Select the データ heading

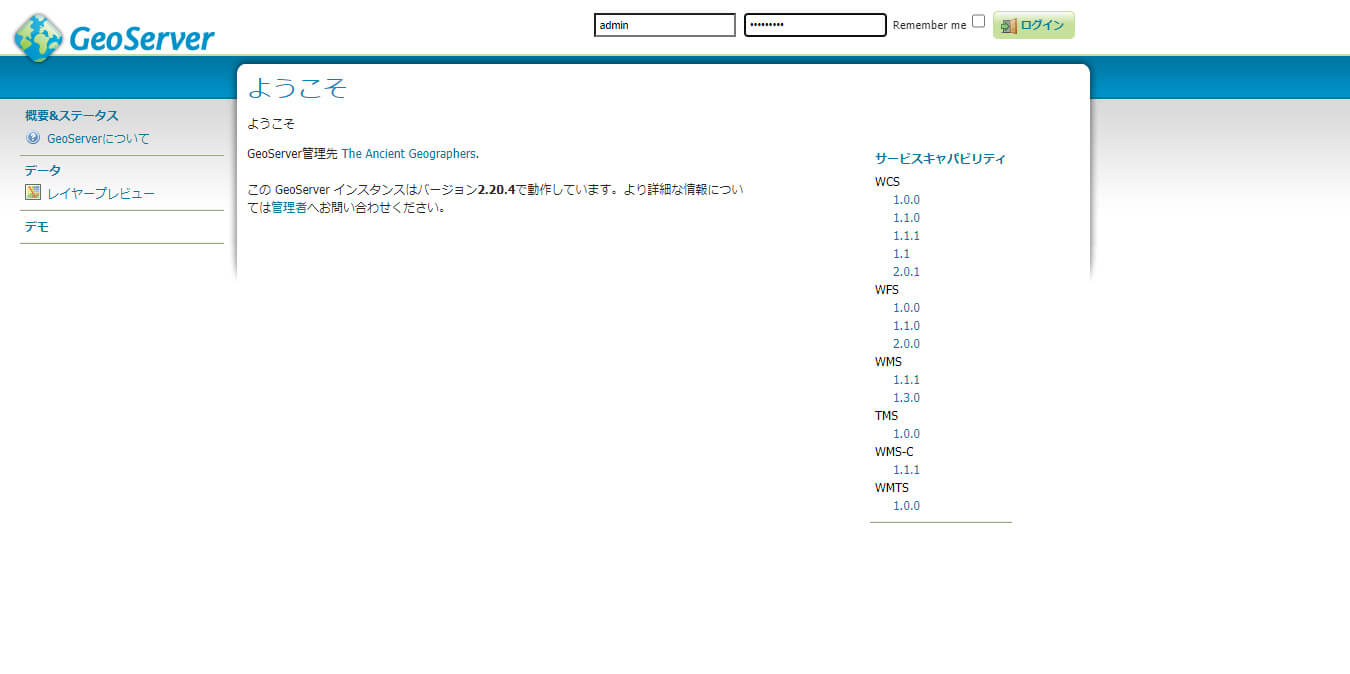(43, 171)
